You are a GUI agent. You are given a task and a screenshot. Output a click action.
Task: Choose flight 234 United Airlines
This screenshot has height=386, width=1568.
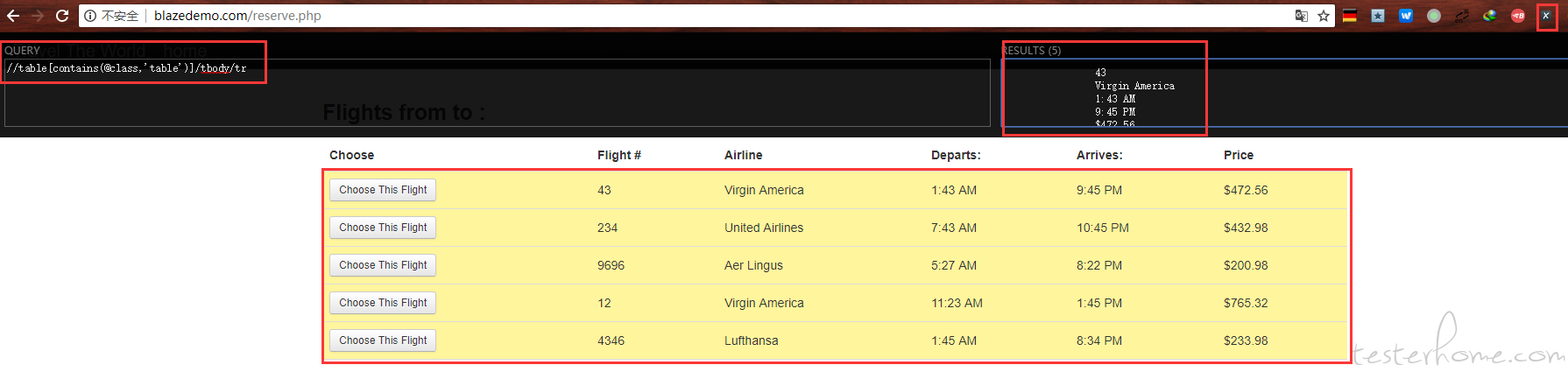tap(383, 228)
